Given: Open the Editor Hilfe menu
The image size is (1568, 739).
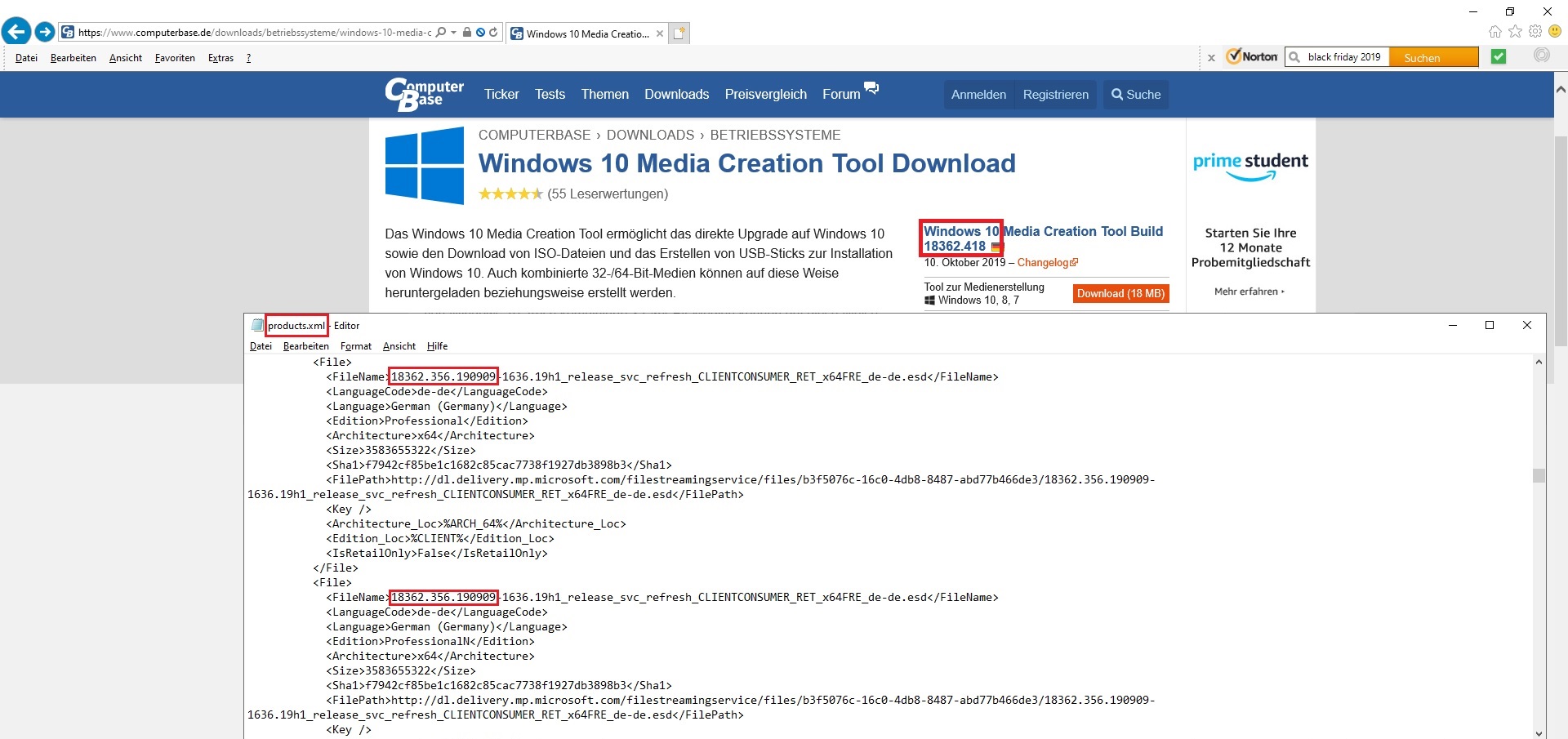Looking at the screenshot, I should [437, 346].
